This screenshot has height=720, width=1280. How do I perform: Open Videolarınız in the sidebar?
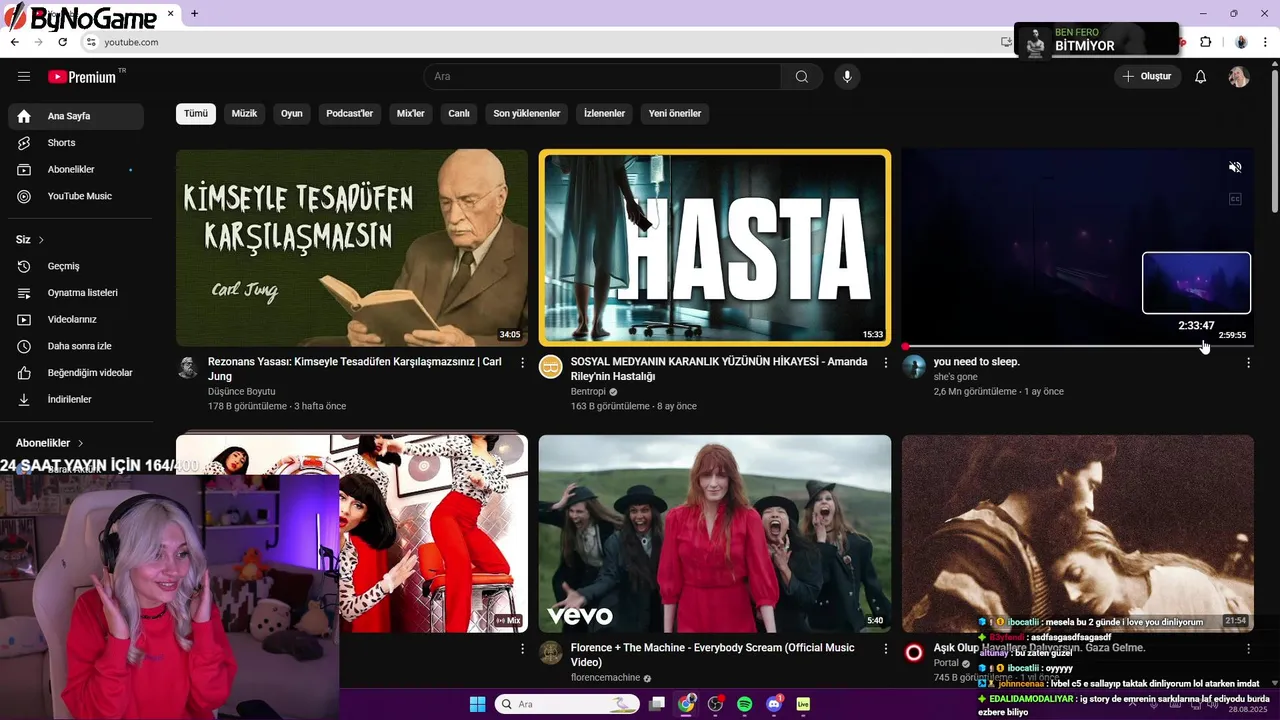pyautogui.click(x=76, y=319)
